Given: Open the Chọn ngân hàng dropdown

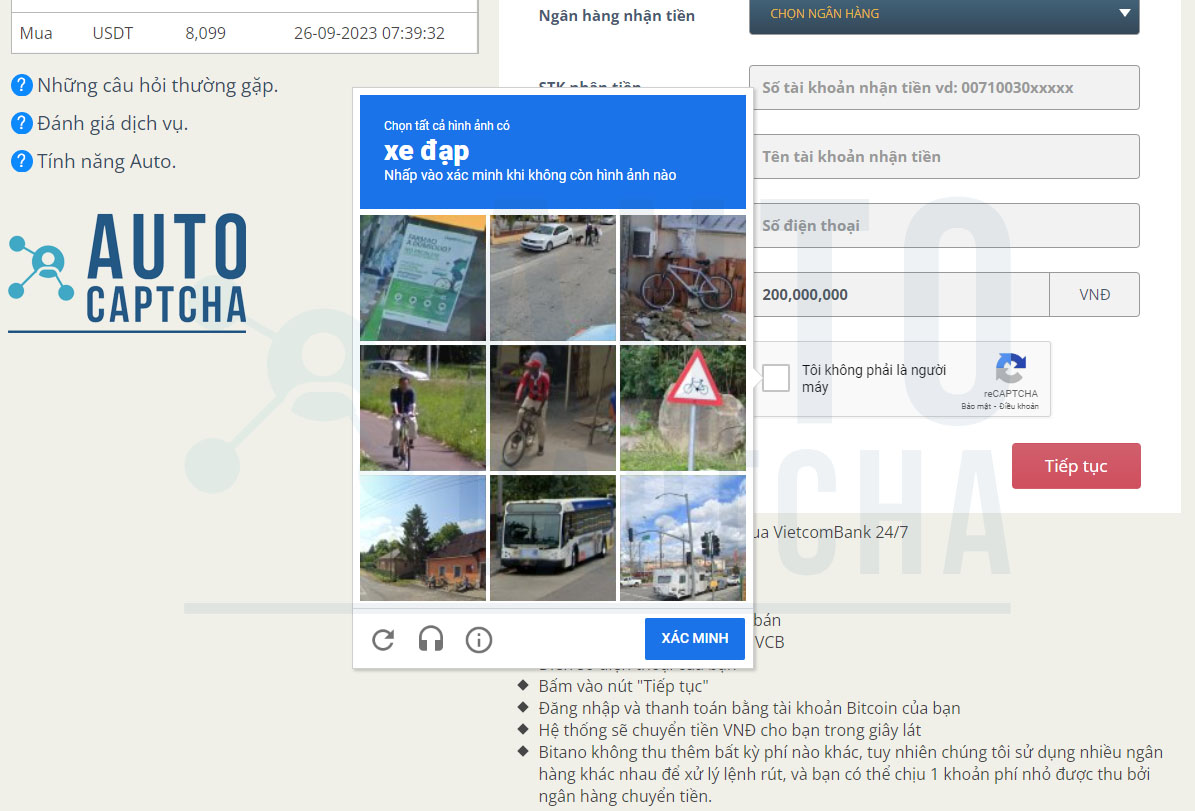Looking at the screenshot, I should 944,14.
